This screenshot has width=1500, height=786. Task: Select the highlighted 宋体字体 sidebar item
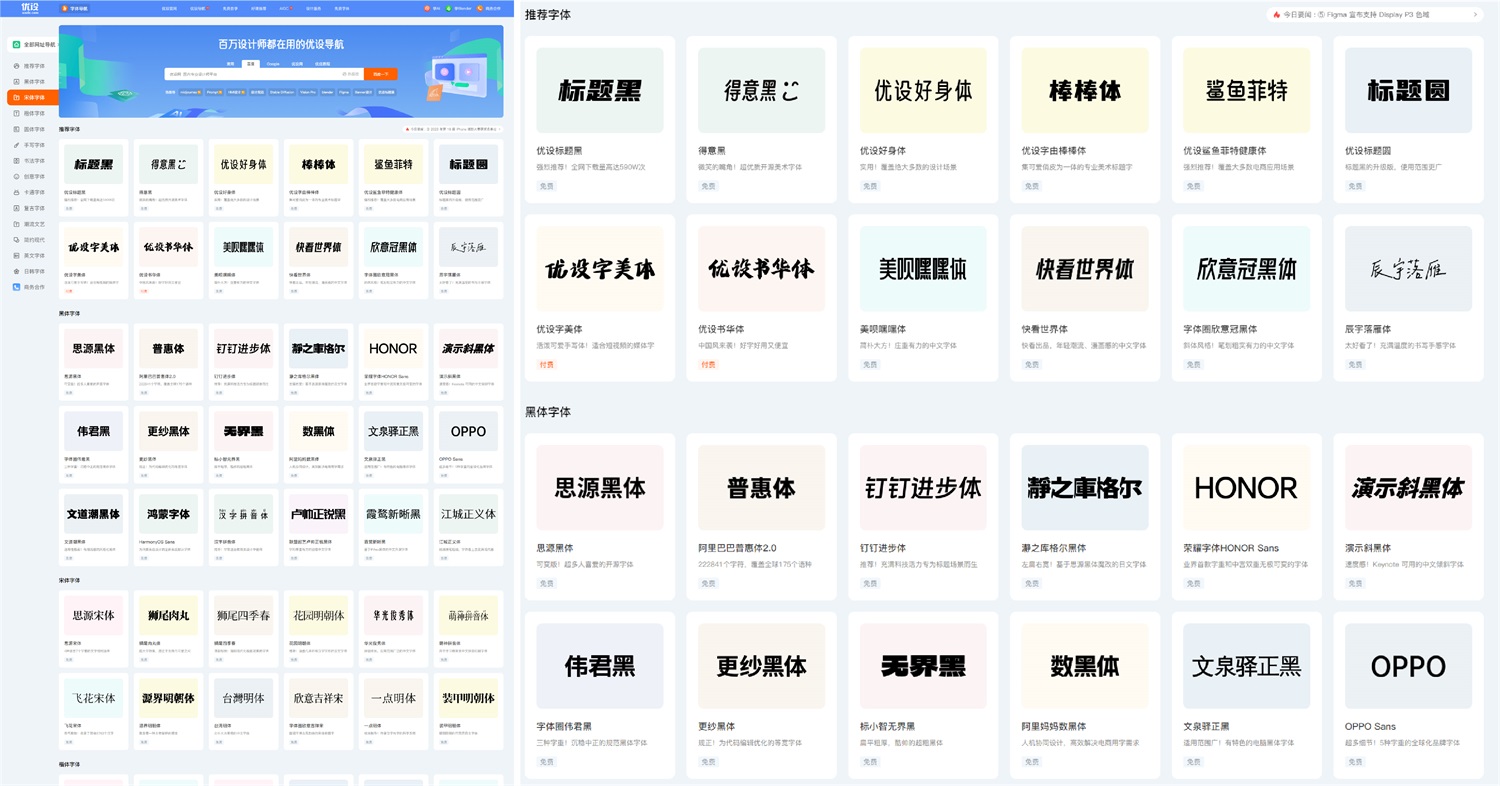tap(32, 98)
